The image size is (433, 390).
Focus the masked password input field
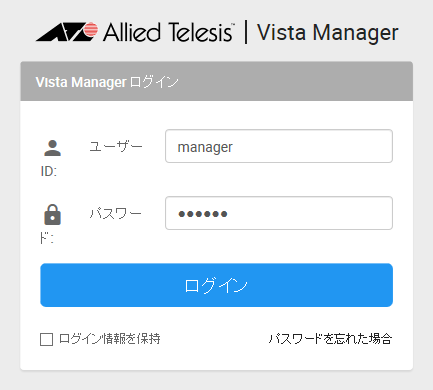coord(279,213)
